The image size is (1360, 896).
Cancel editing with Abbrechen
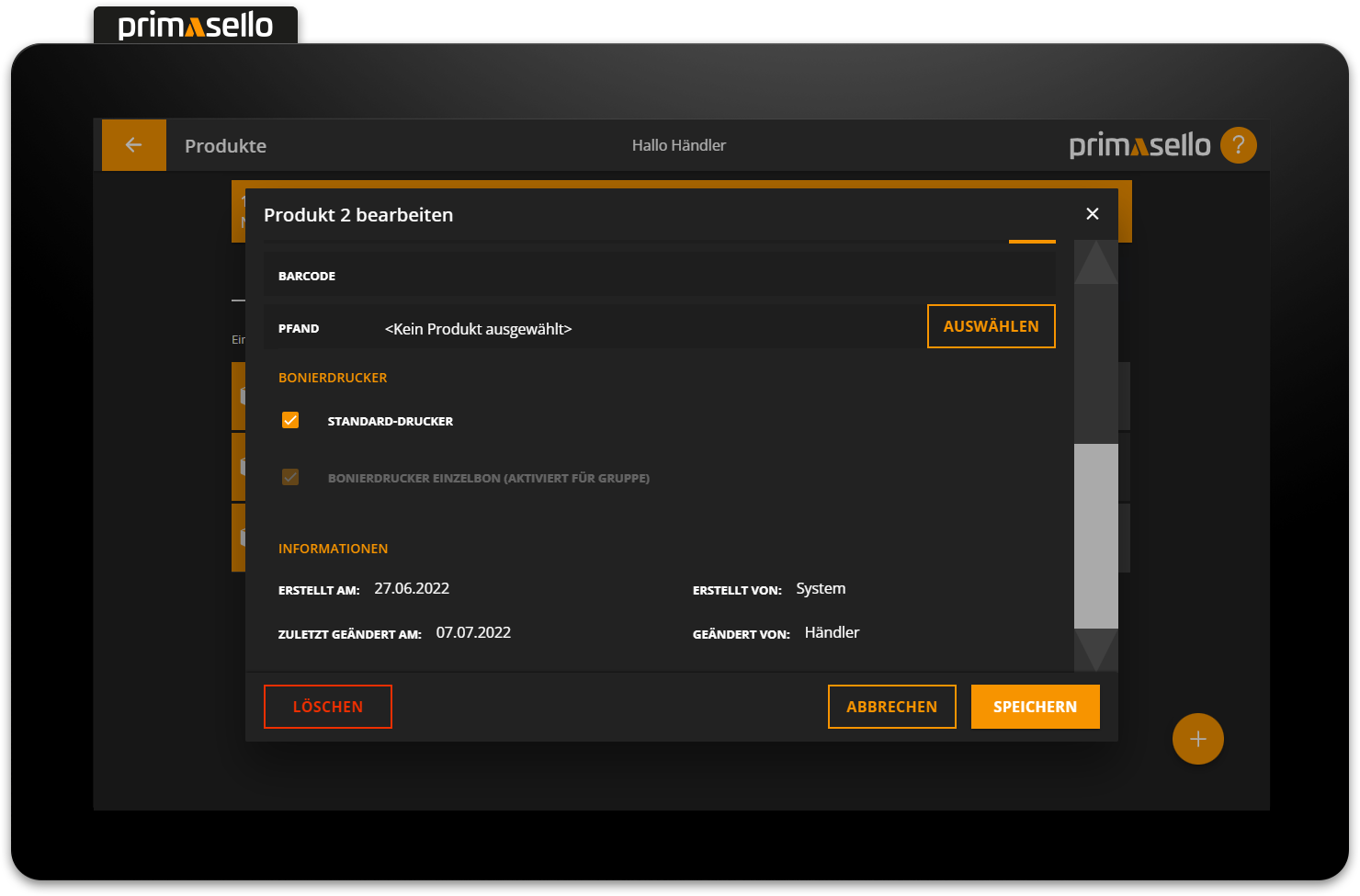point(891,707)
